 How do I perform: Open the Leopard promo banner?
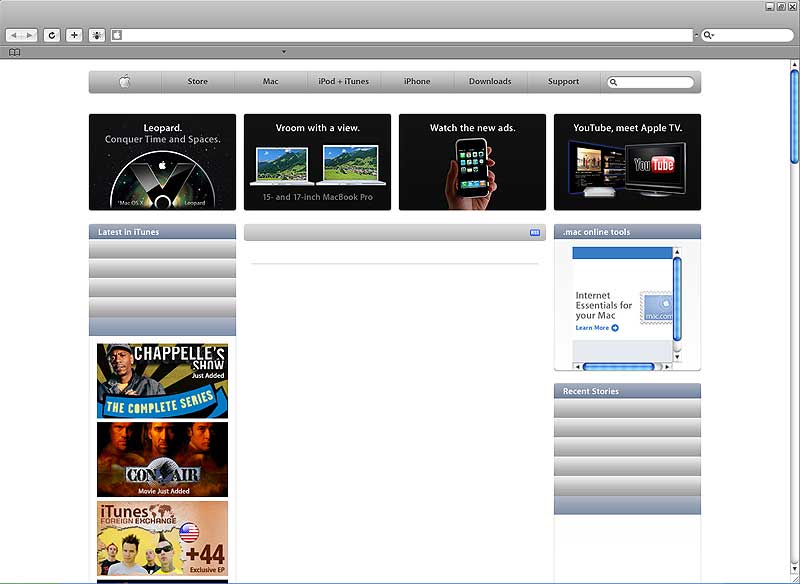(x=162, y=162)
